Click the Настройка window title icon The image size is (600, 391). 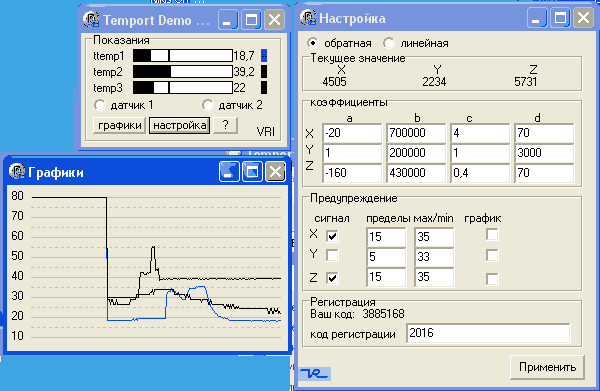click(308, 18)
